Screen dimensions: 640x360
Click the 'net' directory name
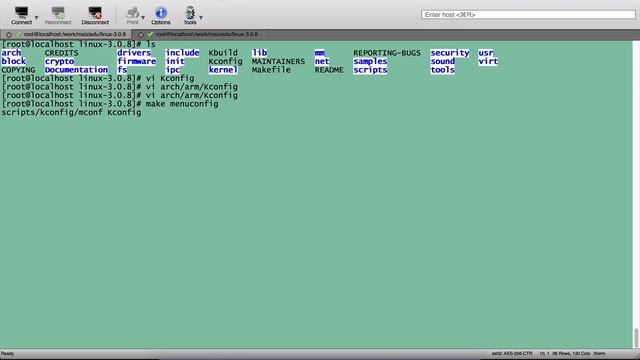(322, 61)
